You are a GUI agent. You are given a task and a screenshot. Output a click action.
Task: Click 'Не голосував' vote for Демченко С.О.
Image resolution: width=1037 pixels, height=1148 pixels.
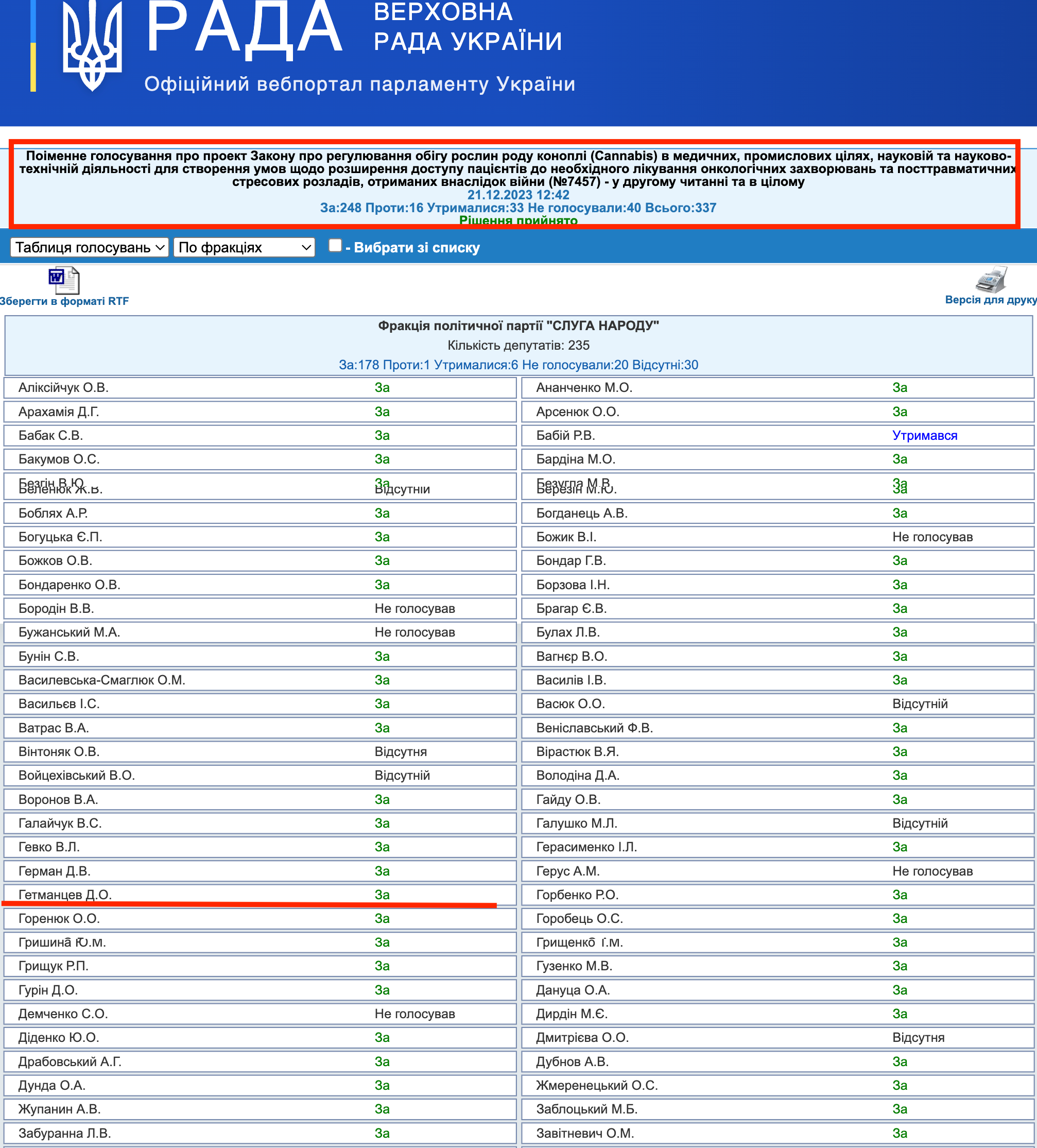pos(414,1014)
